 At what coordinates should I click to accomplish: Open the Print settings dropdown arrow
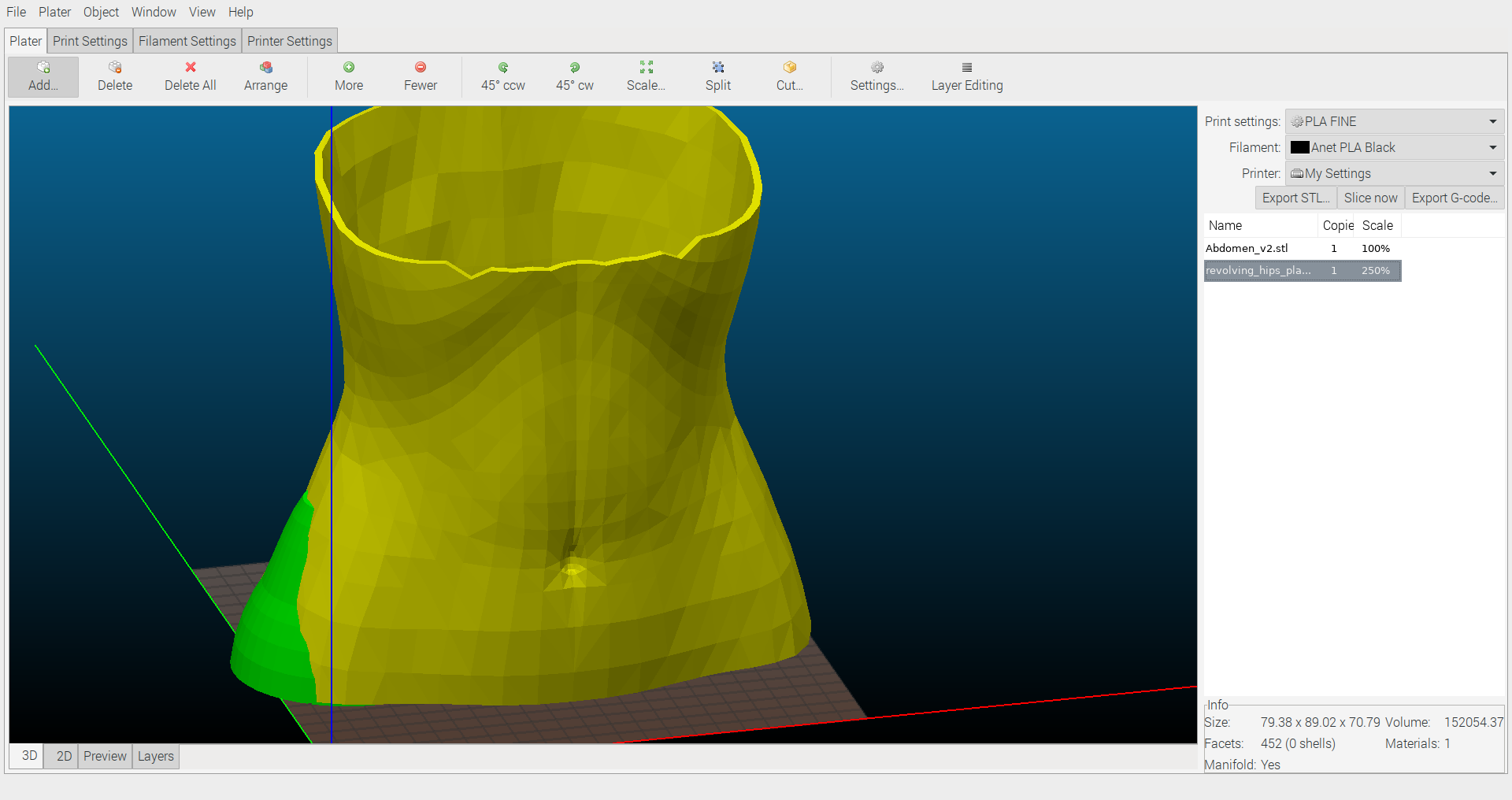1492,122
